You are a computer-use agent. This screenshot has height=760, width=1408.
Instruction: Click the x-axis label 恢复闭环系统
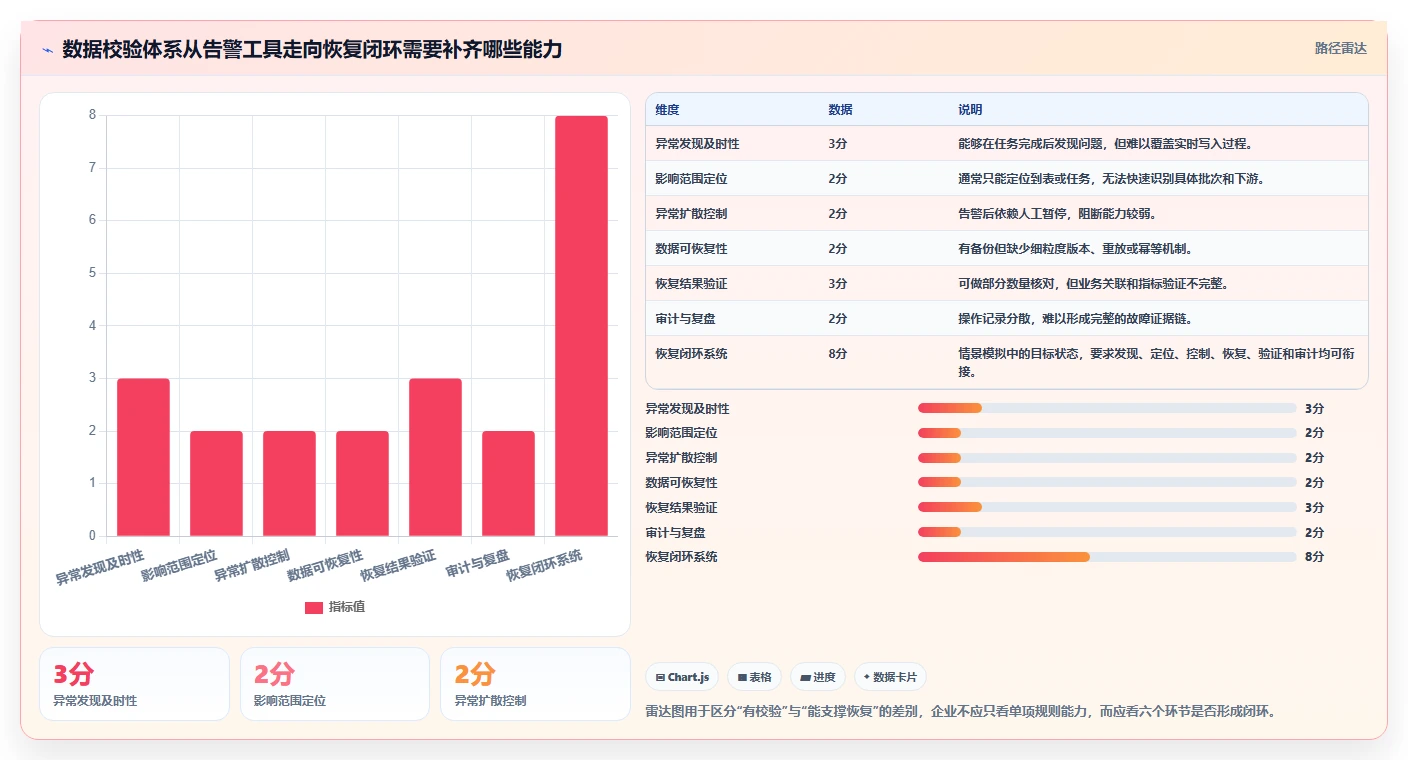click(544, 565)
